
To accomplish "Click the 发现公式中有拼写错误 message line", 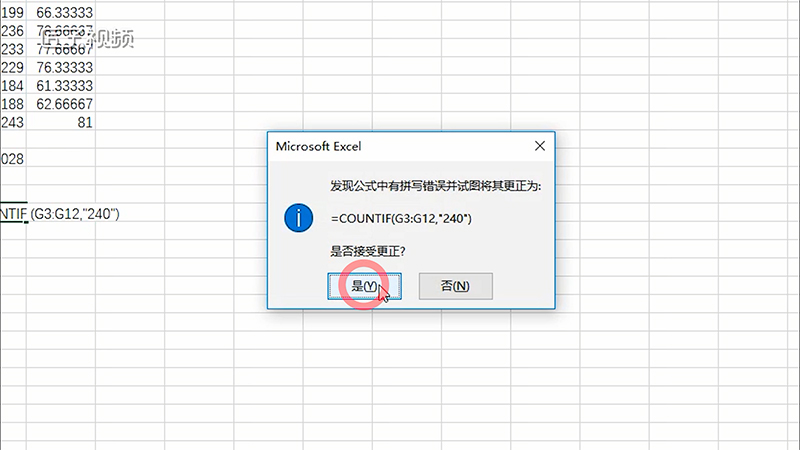I will (434, 187).
